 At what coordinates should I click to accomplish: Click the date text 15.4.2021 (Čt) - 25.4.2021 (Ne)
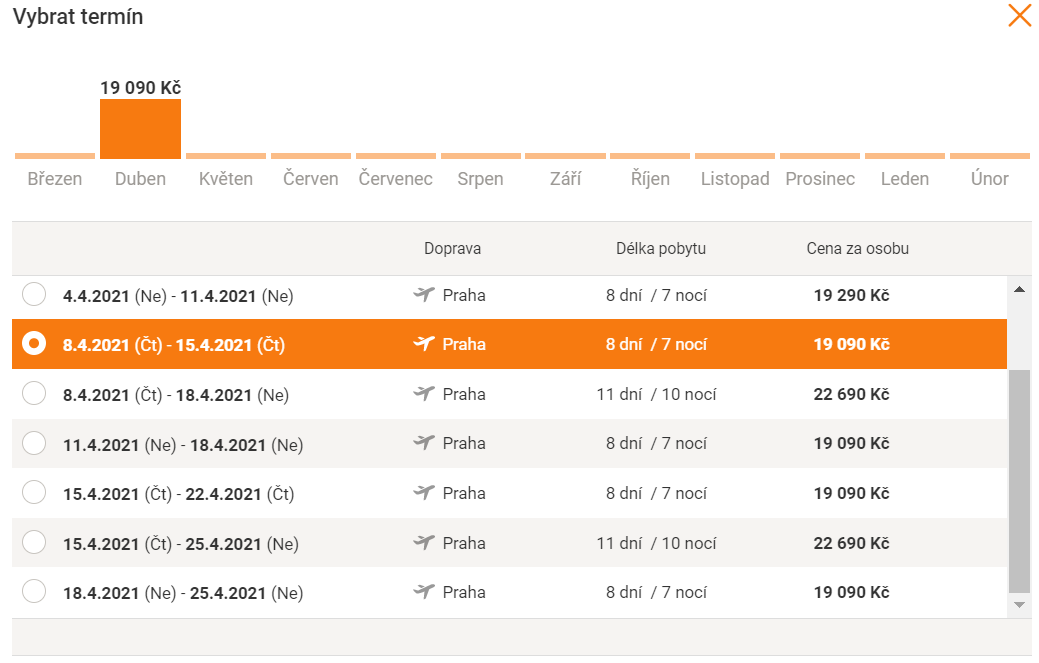pos(181,544)
